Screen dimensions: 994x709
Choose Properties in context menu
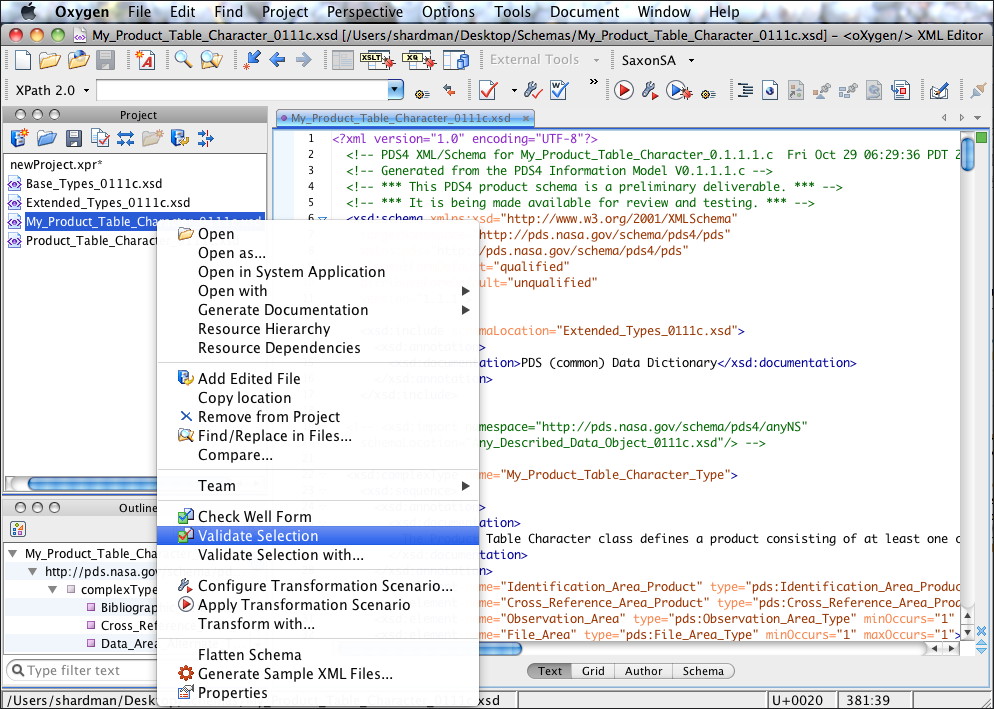coord(318,693)
